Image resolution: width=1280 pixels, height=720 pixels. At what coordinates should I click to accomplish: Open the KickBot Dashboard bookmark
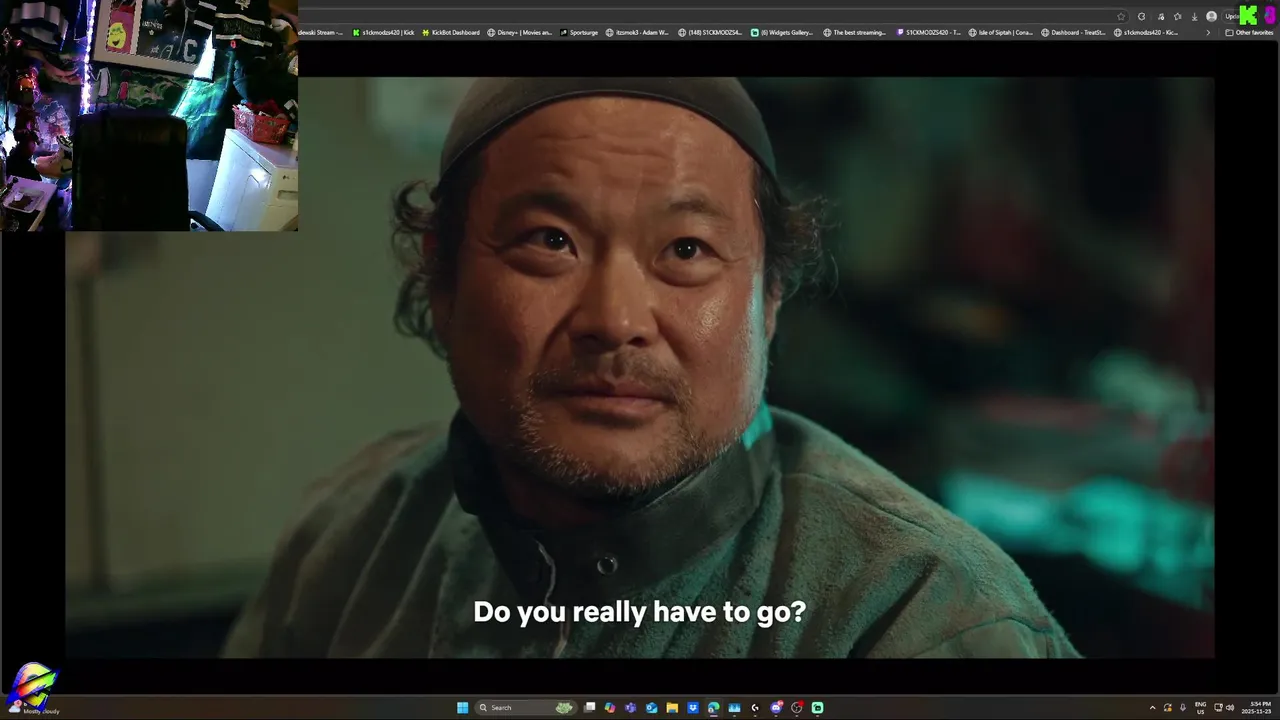[x=450, y=32]
